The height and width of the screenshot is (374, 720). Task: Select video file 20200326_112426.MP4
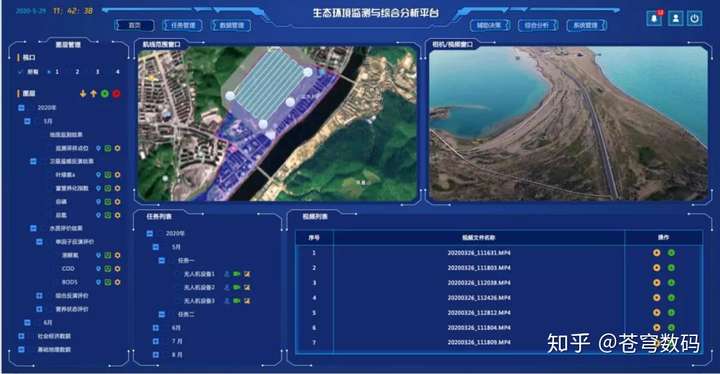479,298
